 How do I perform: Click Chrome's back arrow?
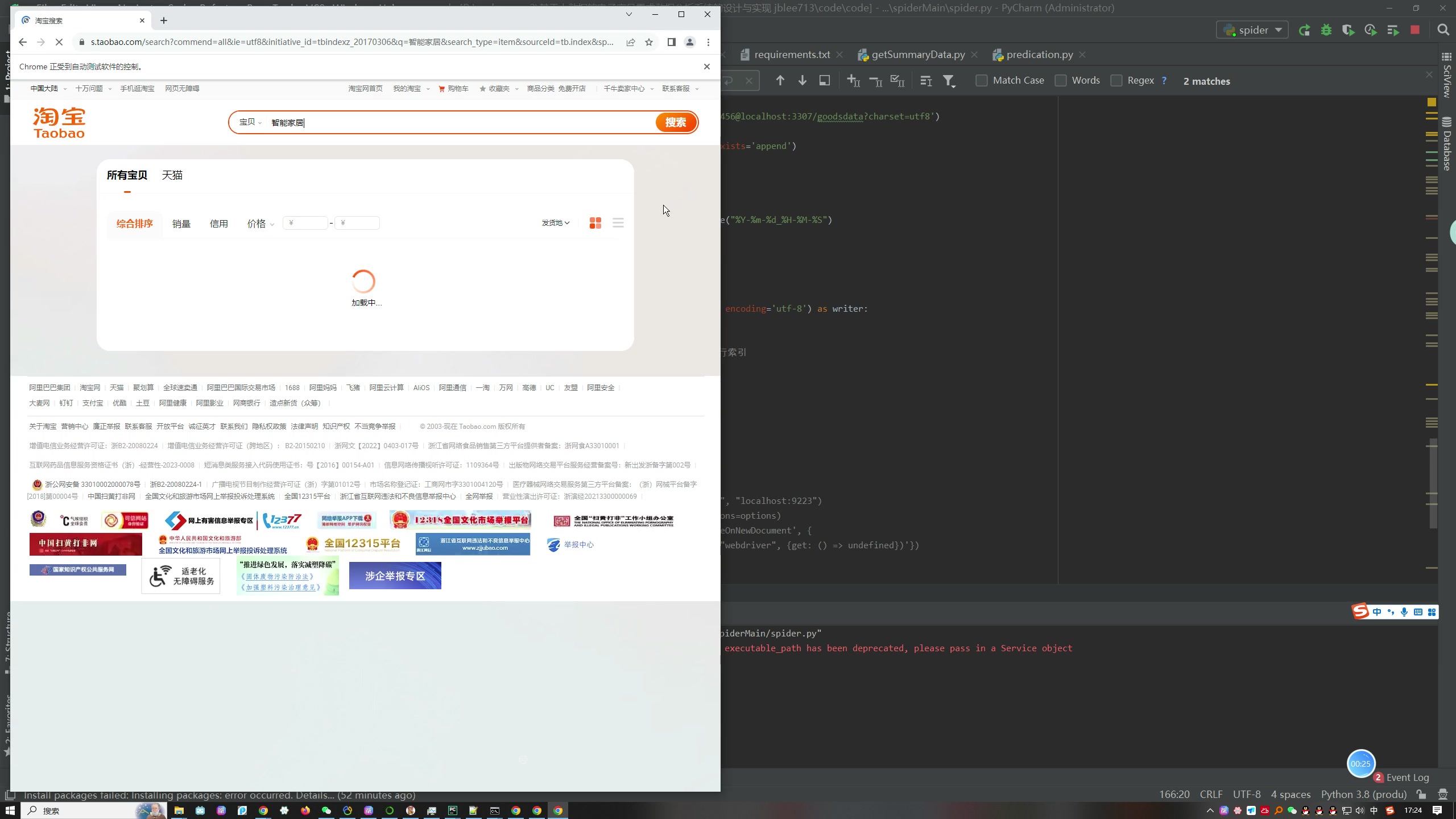pos(23,42)
